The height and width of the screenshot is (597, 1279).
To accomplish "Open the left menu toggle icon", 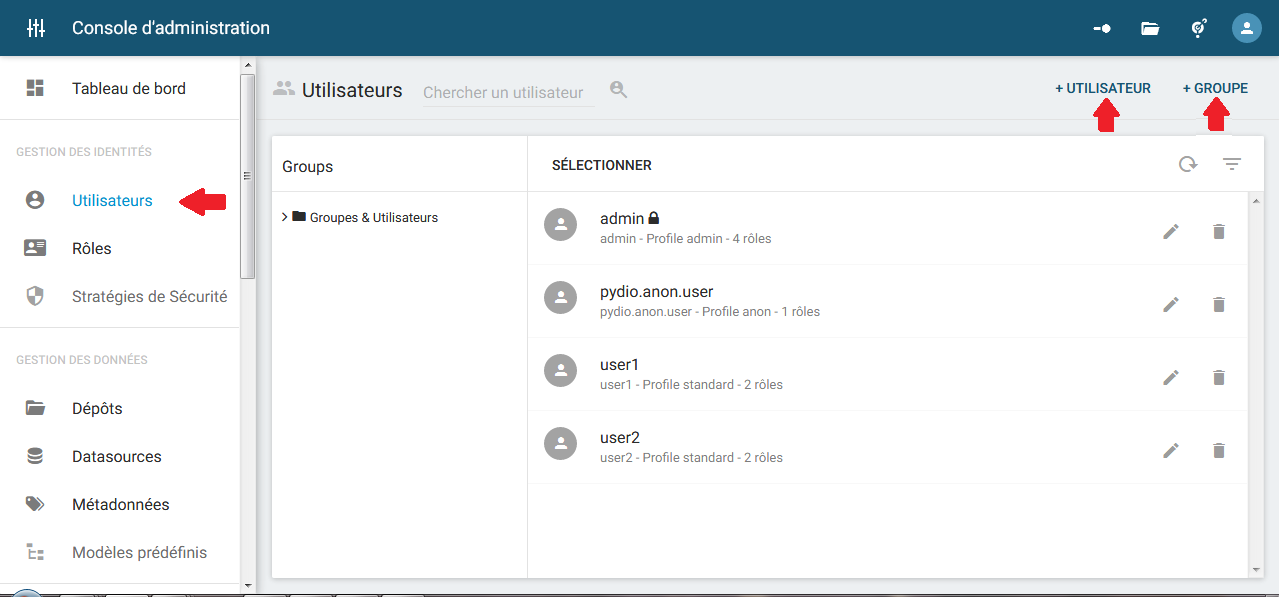I will (36, 28).
